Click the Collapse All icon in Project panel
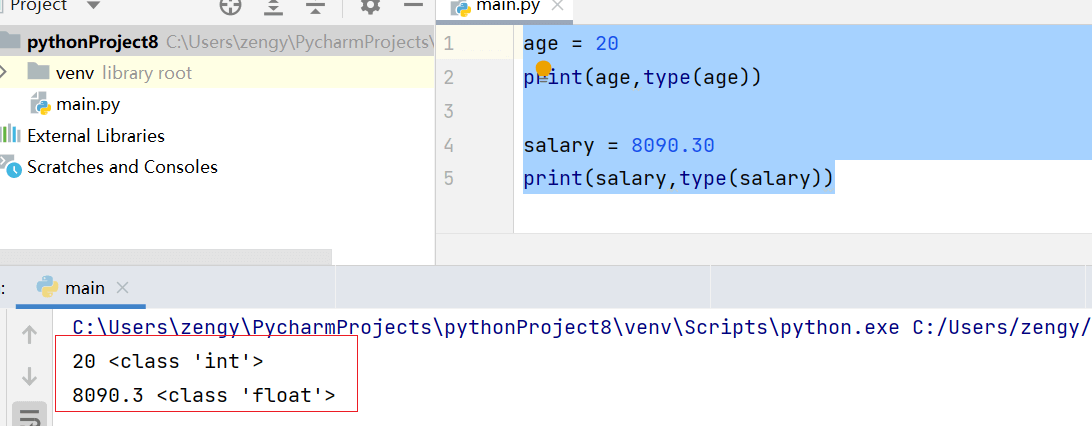 (315, 7)
